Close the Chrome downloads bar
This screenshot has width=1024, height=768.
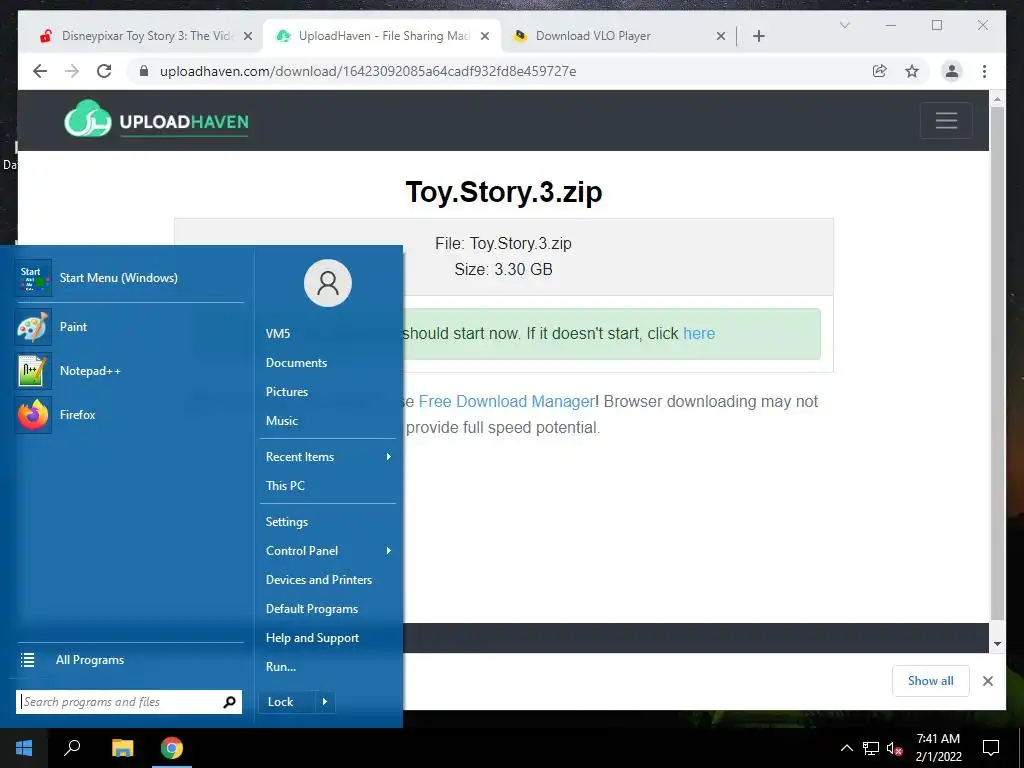987,681
